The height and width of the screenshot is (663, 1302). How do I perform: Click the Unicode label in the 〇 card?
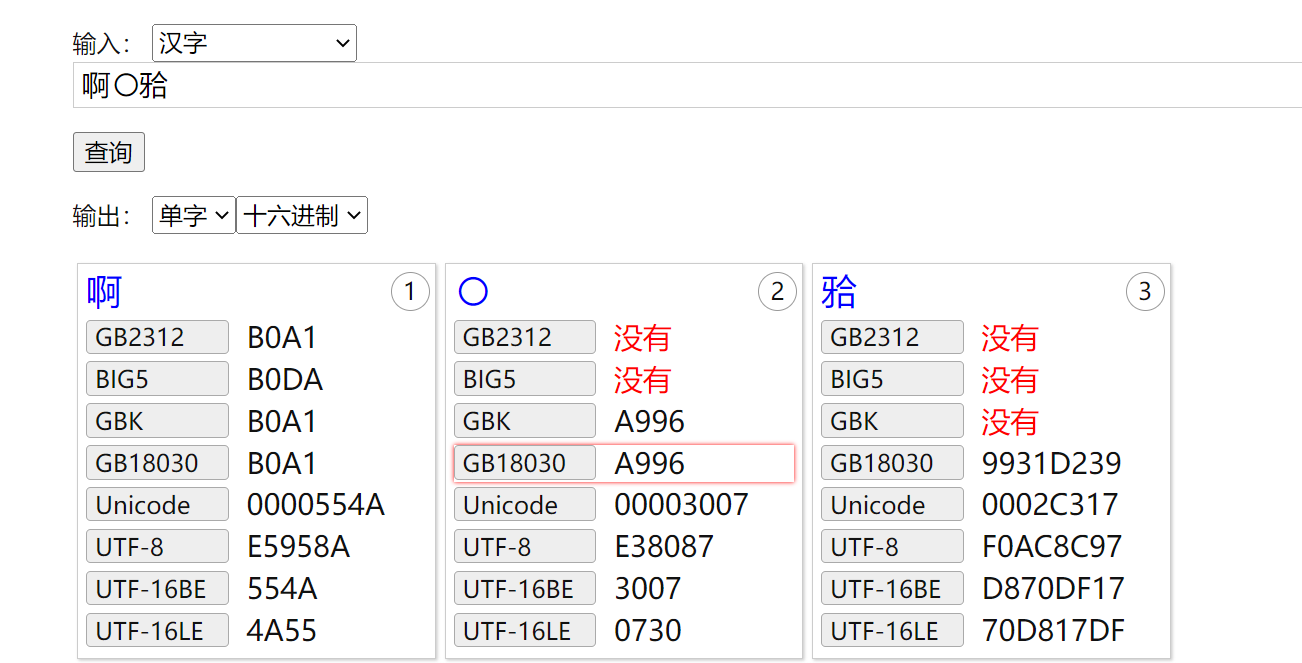pyautogui.click(x=525, y=505)
